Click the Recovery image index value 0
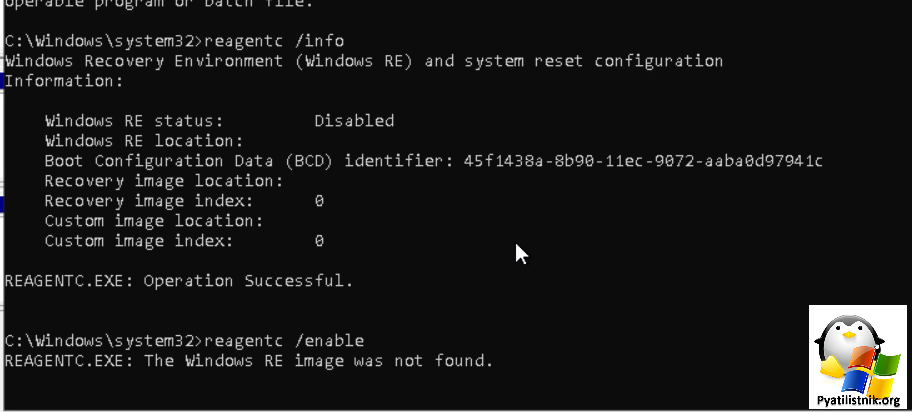Screen dimensions: 912x412 click(319, 201)
